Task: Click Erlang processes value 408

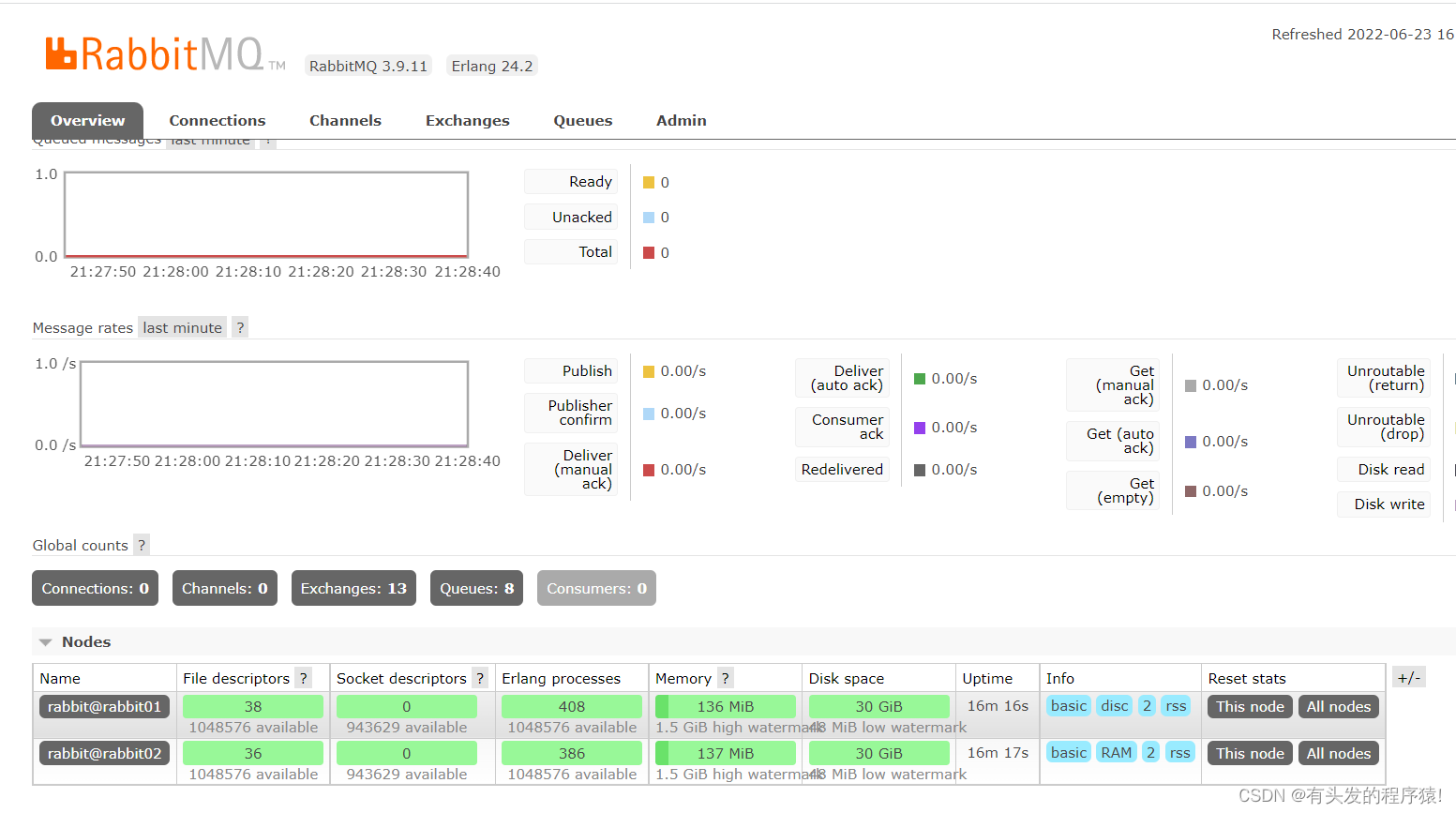Action: tap(572, 706)
